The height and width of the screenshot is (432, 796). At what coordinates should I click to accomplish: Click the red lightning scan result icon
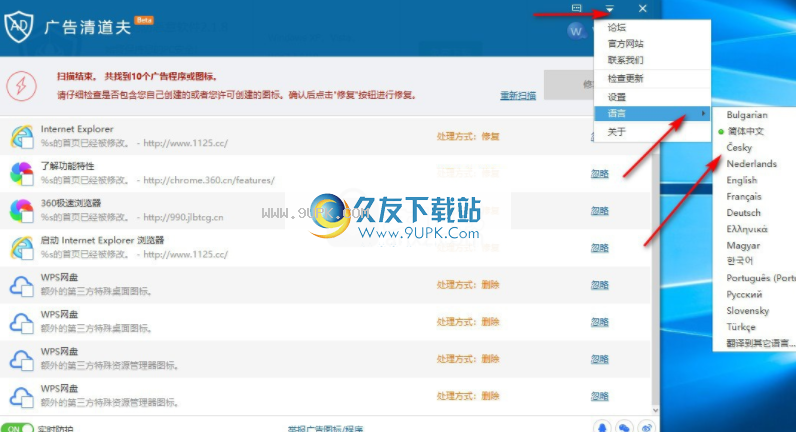tap(21, 86)
